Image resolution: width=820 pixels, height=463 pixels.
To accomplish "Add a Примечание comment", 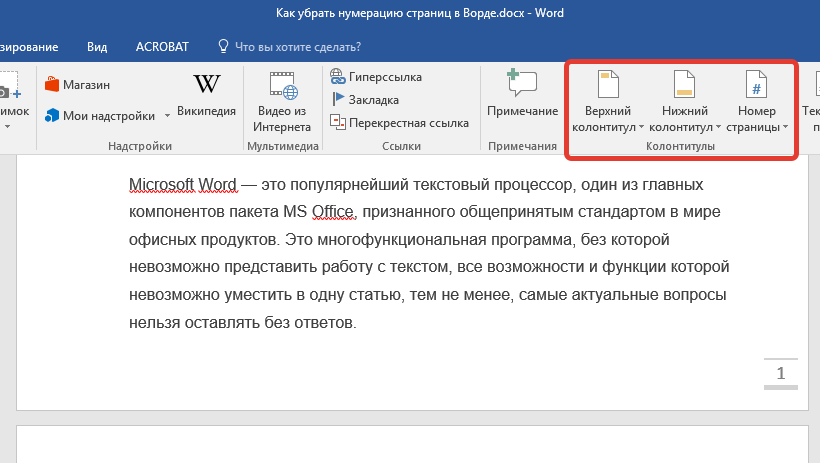I will (x=522, y=95).
